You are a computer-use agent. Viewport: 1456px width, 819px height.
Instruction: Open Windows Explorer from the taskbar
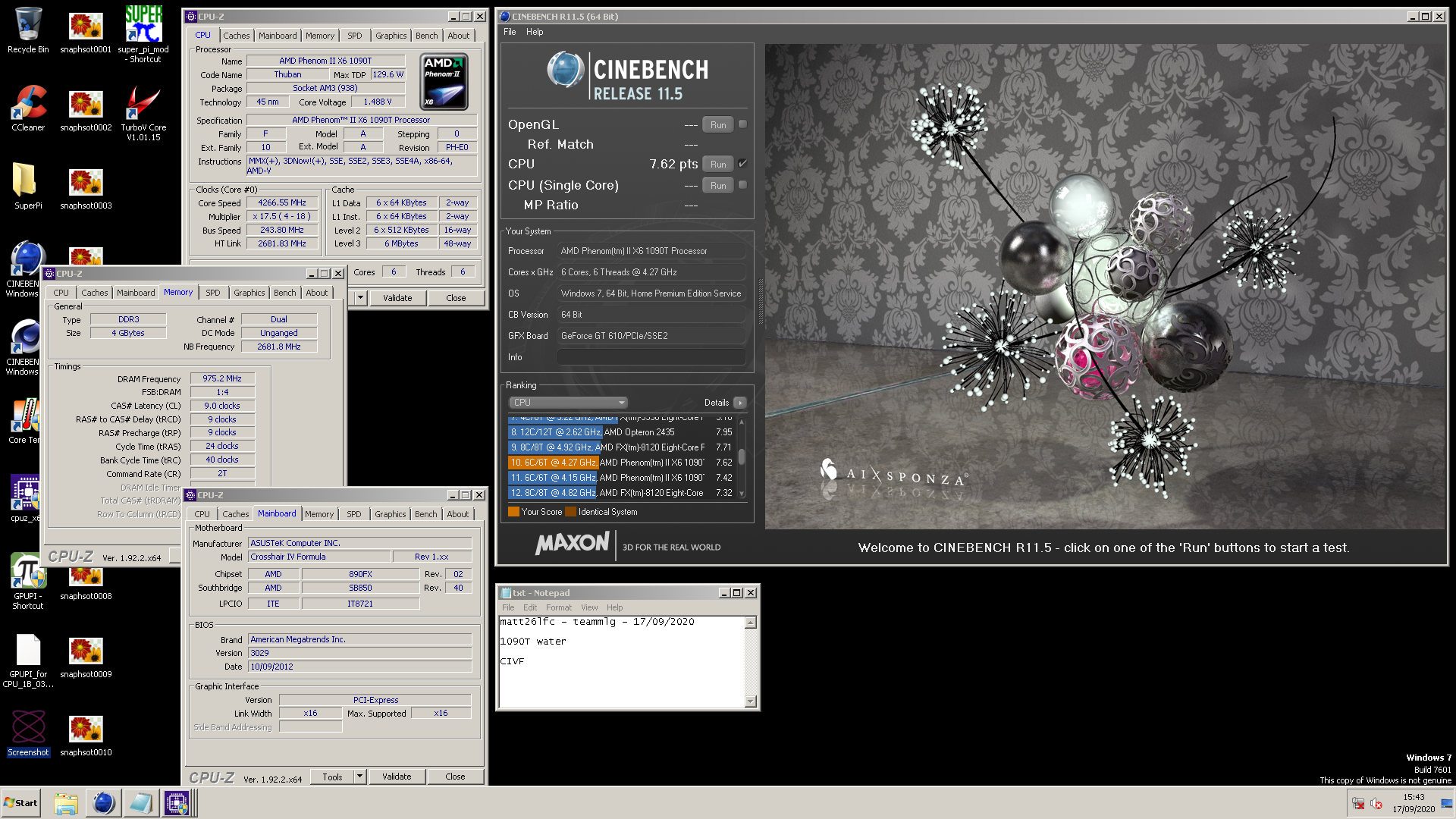tap(66, 803)
